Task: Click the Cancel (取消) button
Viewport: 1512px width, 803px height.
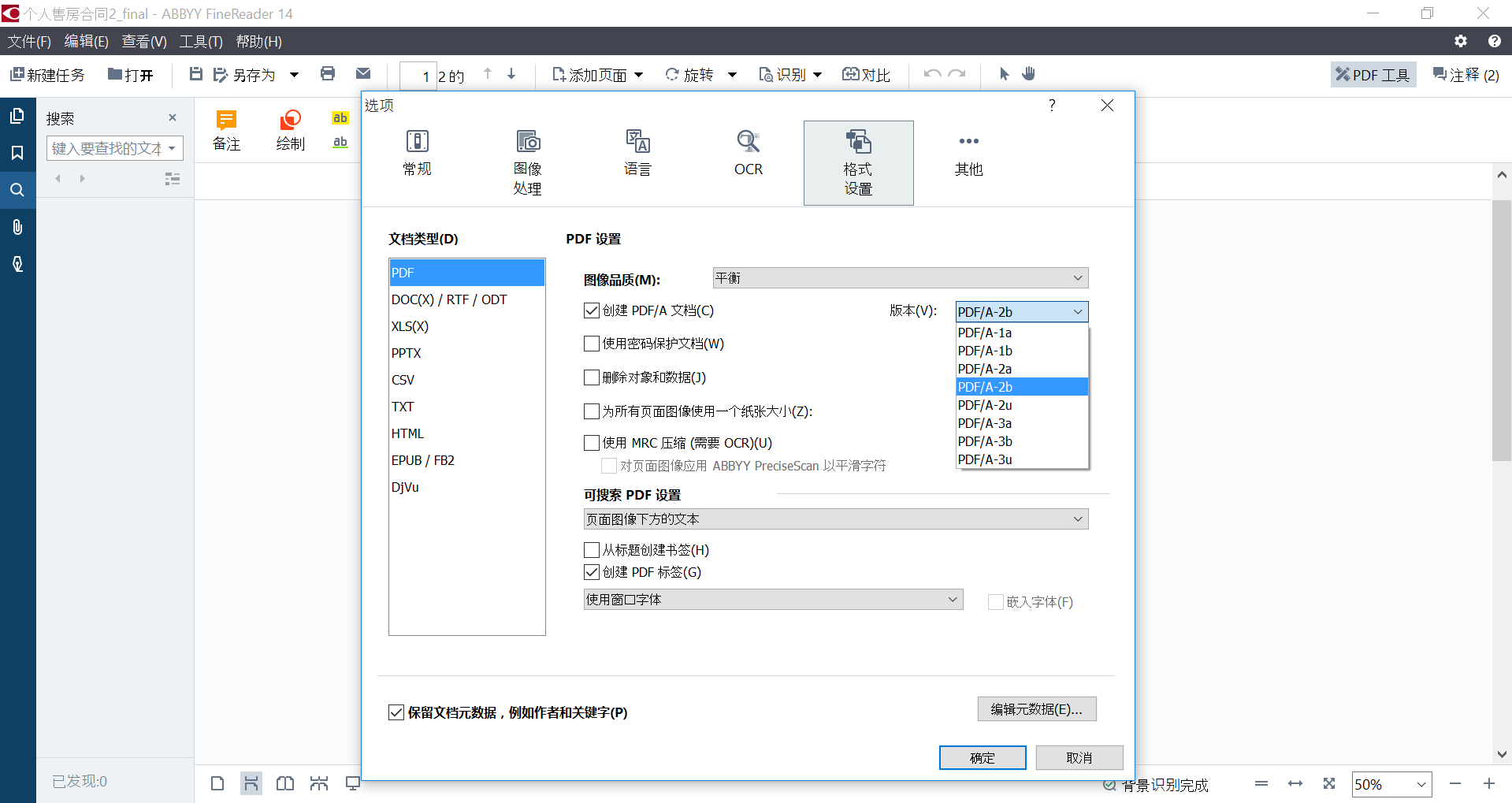Action: pos(1079,757)
